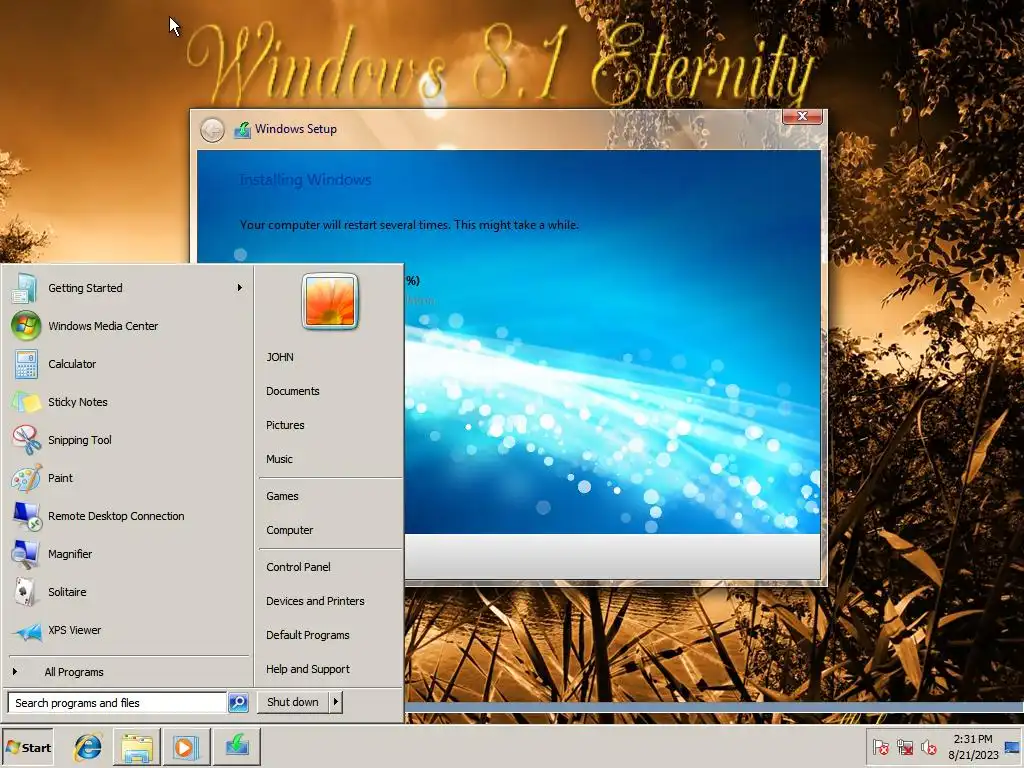Close the Windows Setup window
Screen dimensions: 1024x768
[802, 116]
